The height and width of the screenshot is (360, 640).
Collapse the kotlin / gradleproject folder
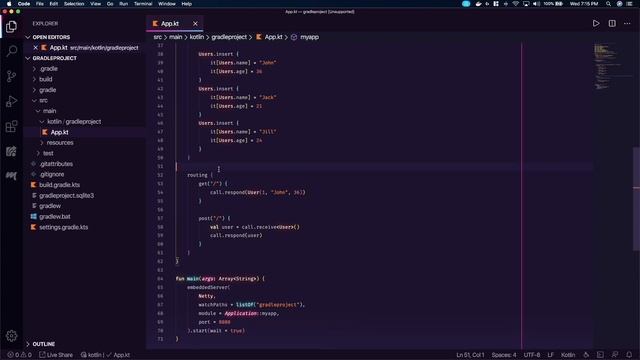click(x=73, y=122)
